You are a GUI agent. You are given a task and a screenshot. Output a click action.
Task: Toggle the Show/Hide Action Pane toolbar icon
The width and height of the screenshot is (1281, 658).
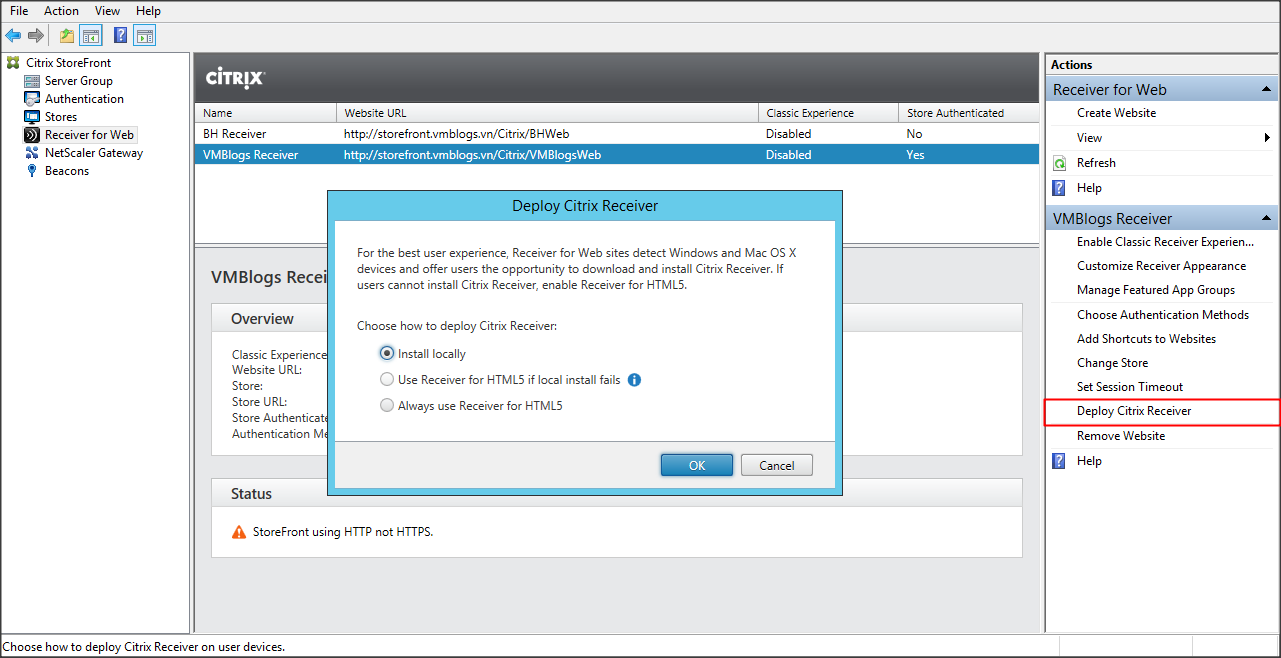click(x=145, y=36)
